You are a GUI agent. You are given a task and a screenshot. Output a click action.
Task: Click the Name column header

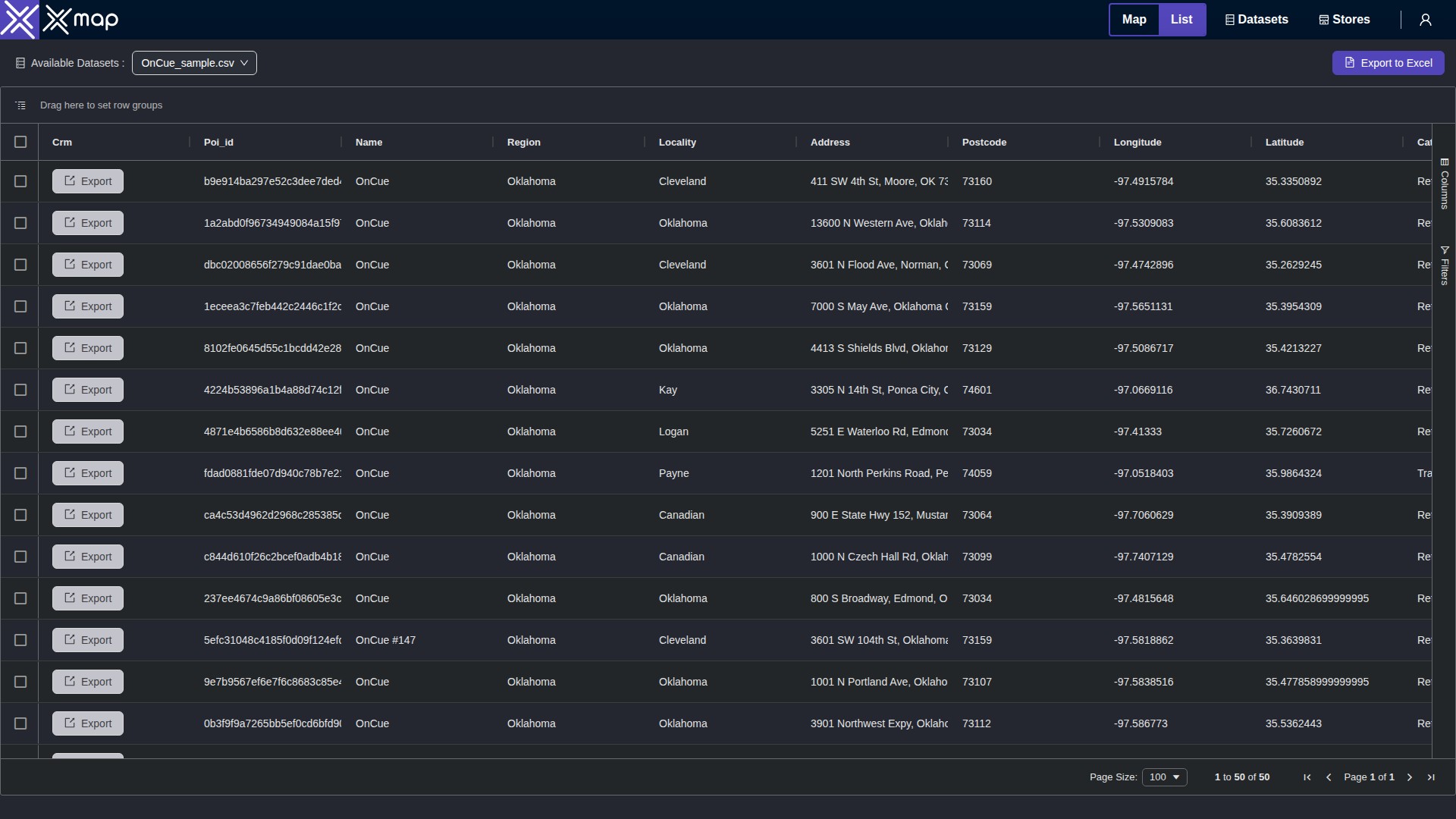tap(369, 142)
